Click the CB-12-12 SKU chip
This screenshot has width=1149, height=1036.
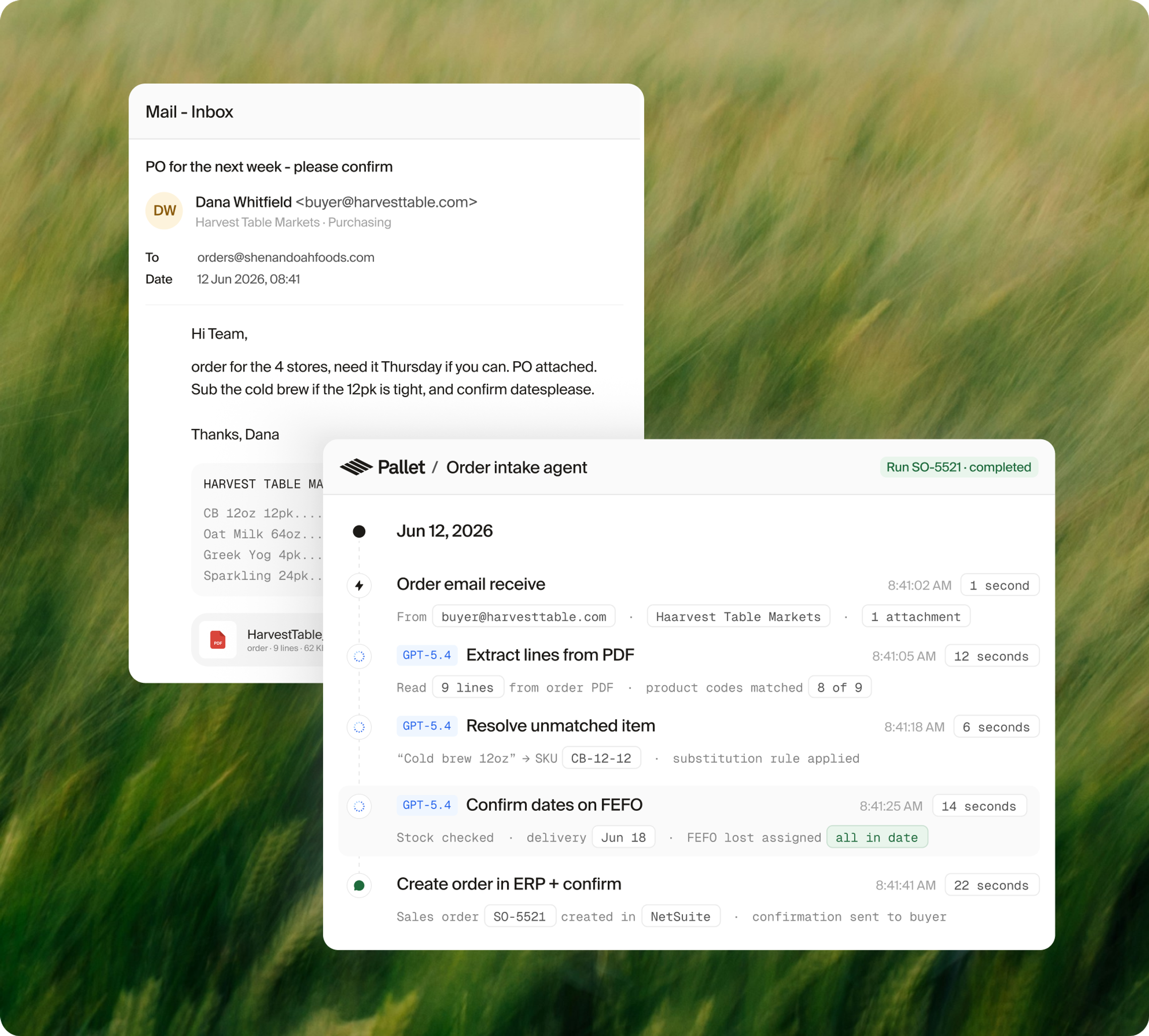click(601, 758)
